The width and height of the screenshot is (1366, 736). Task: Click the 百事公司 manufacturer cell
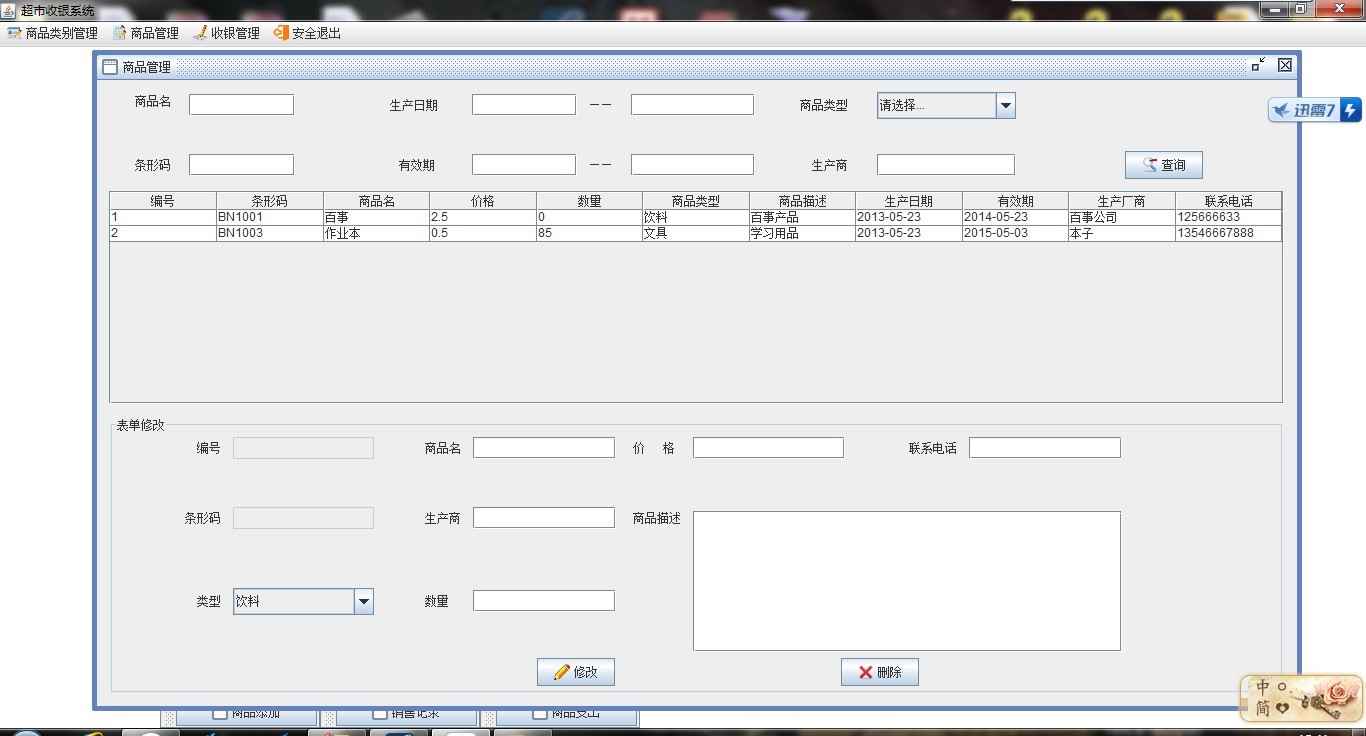pyautogui.click(x=1122, y=217)
